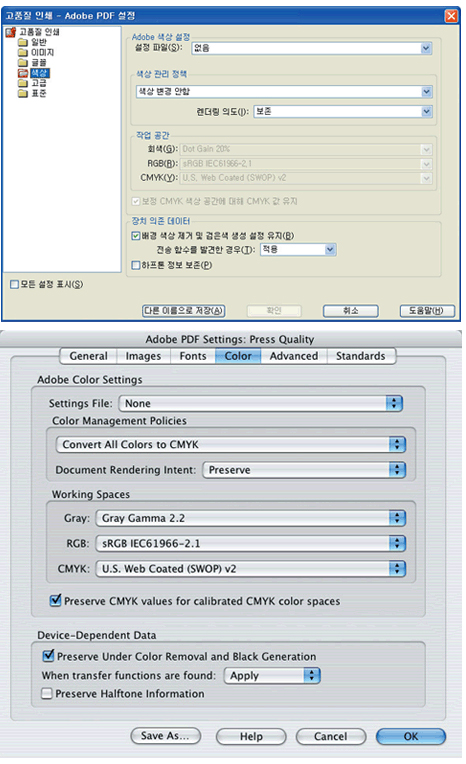Open the Gray working space dropdown
The height and width of the screenshot is (764, 466).
251,518
